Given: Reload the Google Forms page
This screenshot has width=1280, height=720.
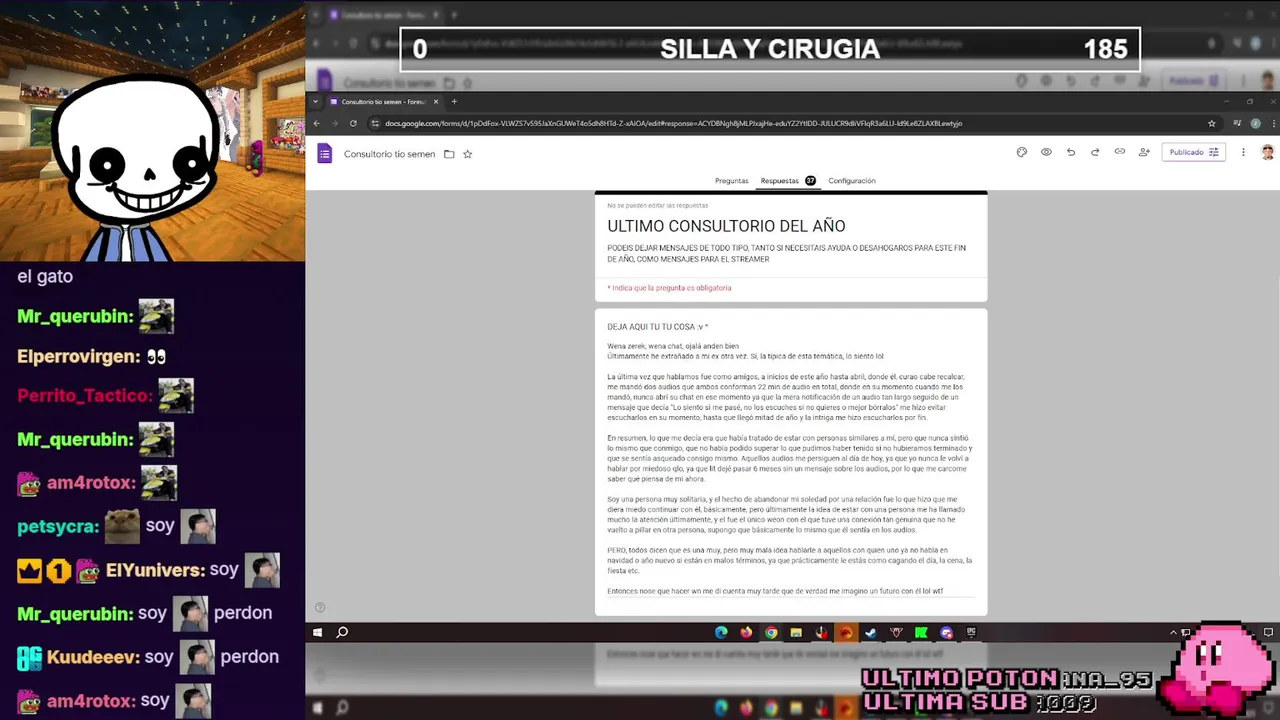Looking at the screenshot, I should tap(353, 123).
